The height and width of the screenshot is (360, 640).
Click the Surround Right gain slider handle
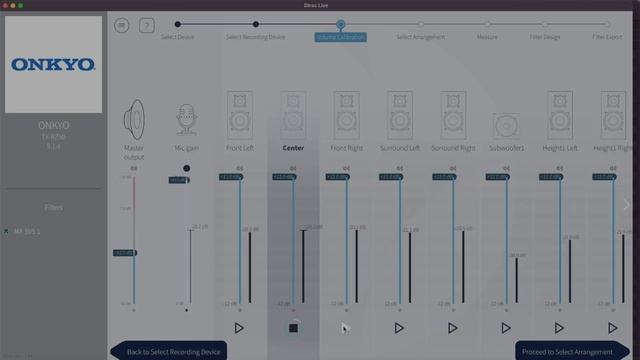click(x=444, y=177)
